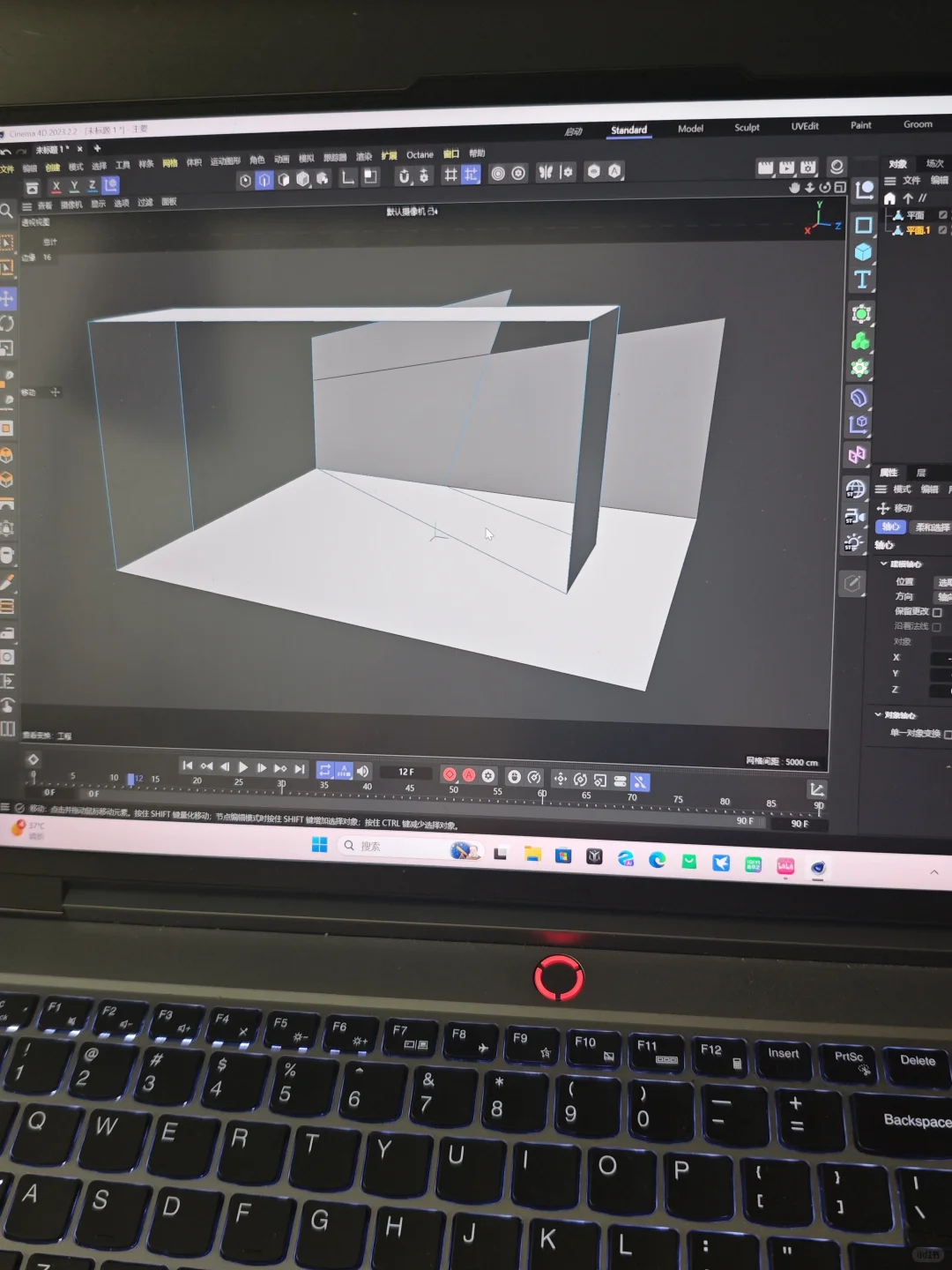This screenshot has height=1270, width=952.
Task: Jump to the timeline start
Action: point(187,766)
